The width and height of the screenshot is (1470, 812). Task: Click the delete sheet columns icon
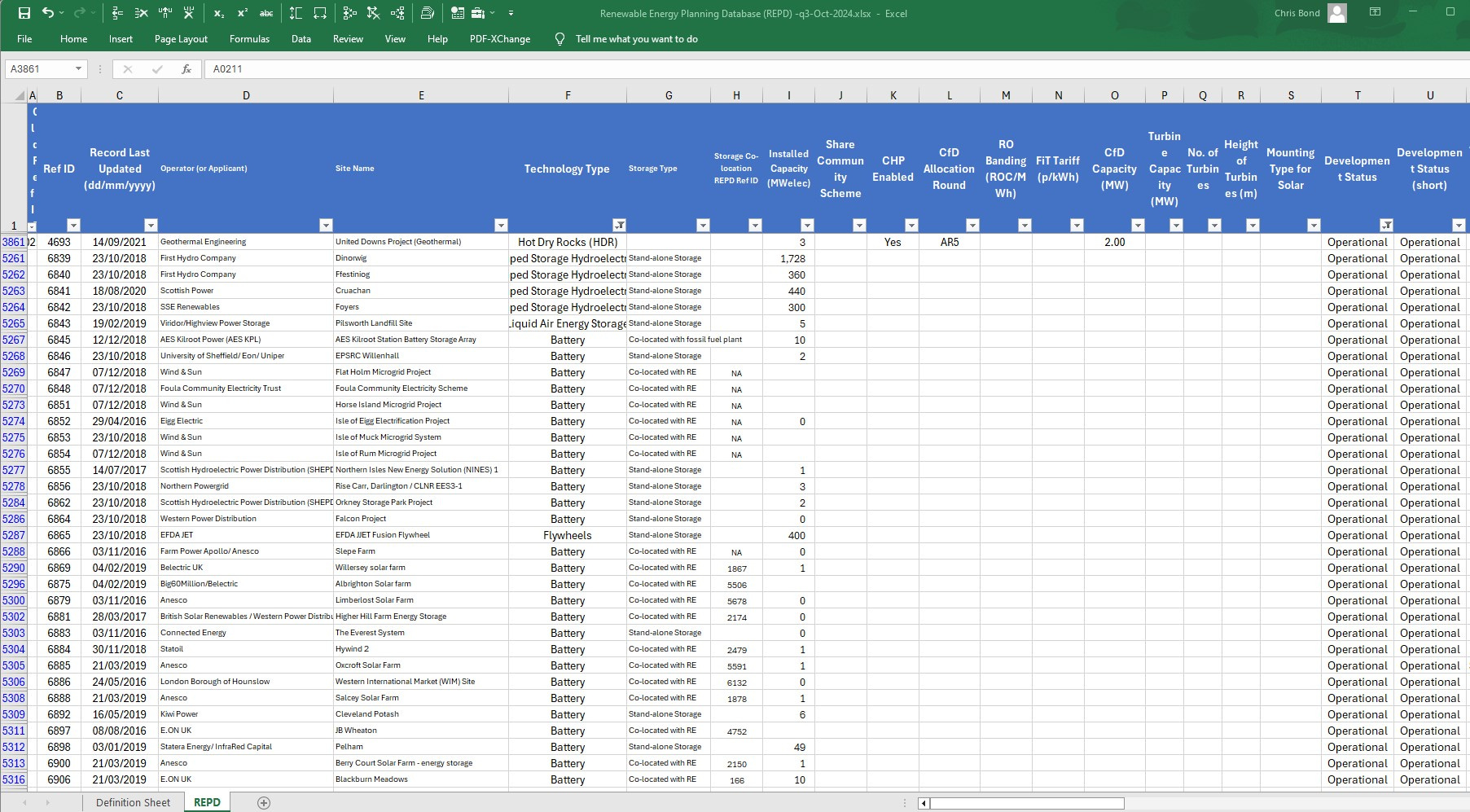pyautogui.click(x=189, y=13)
